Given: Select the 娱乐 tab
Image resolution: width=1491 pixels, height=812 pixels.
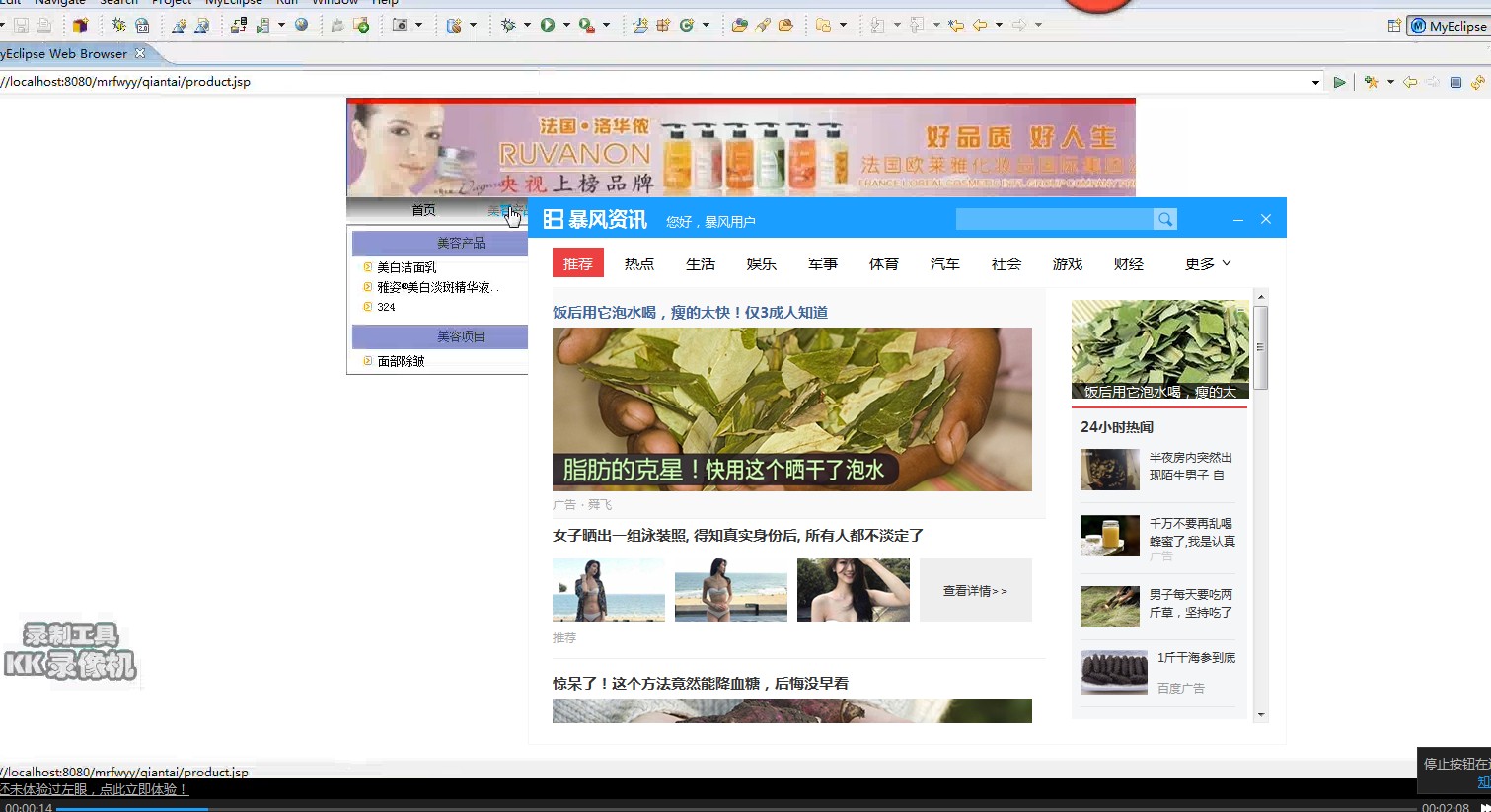Looking at the screenshot, I should tap(762, 263).
